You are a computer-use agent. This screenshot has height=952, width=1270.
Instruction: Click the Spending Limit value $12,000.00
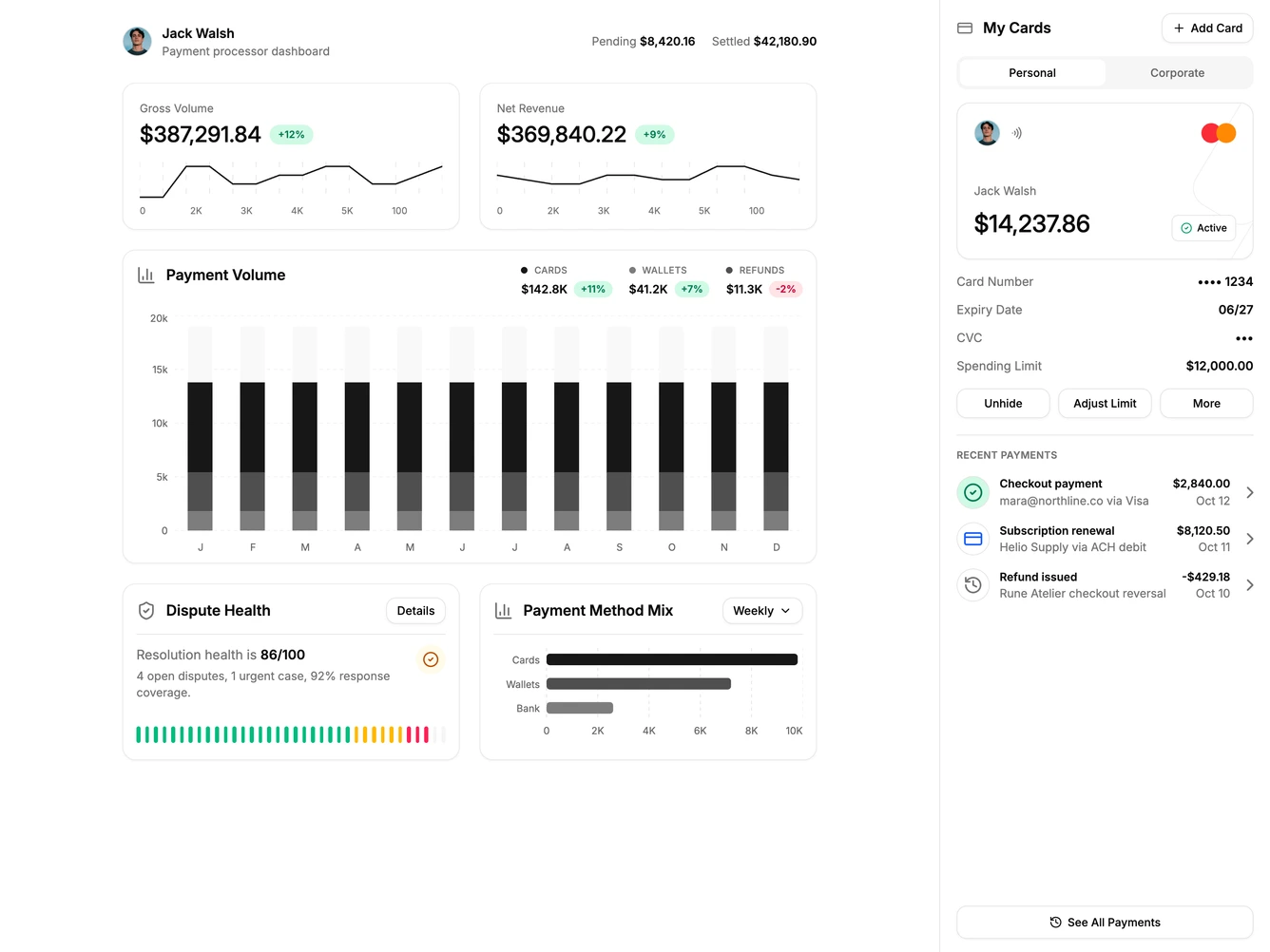tap(1220, 366)
